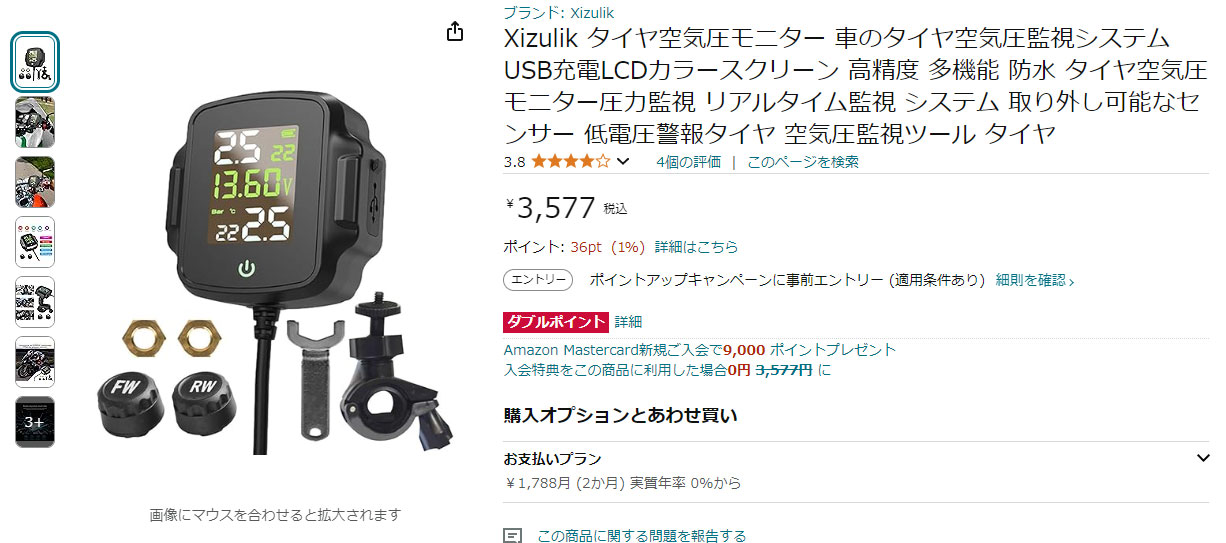Expand the rating breakdown chevron
This screenshot has height=543, width=1226.
[623, 161]
